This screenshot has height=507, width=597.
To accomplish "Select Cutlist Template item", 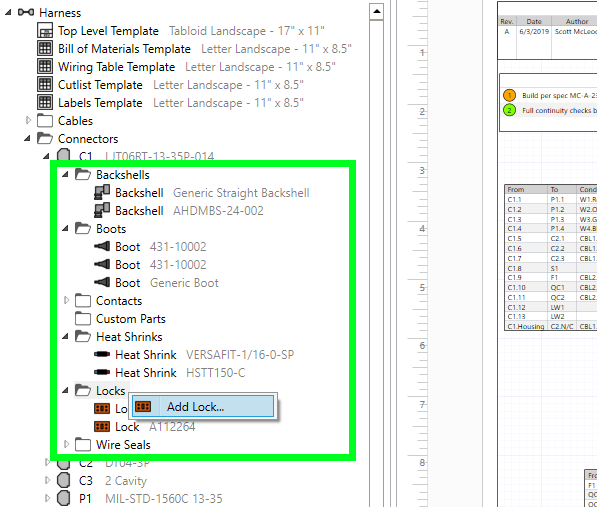I will tap(100, 84).
